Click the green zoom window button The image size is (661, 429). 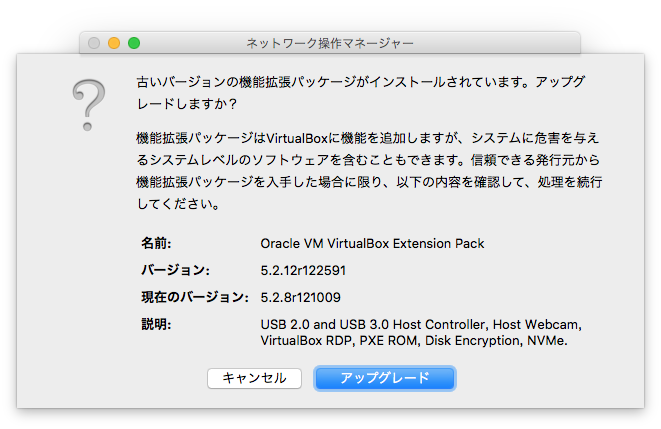(x=134, y=43)
